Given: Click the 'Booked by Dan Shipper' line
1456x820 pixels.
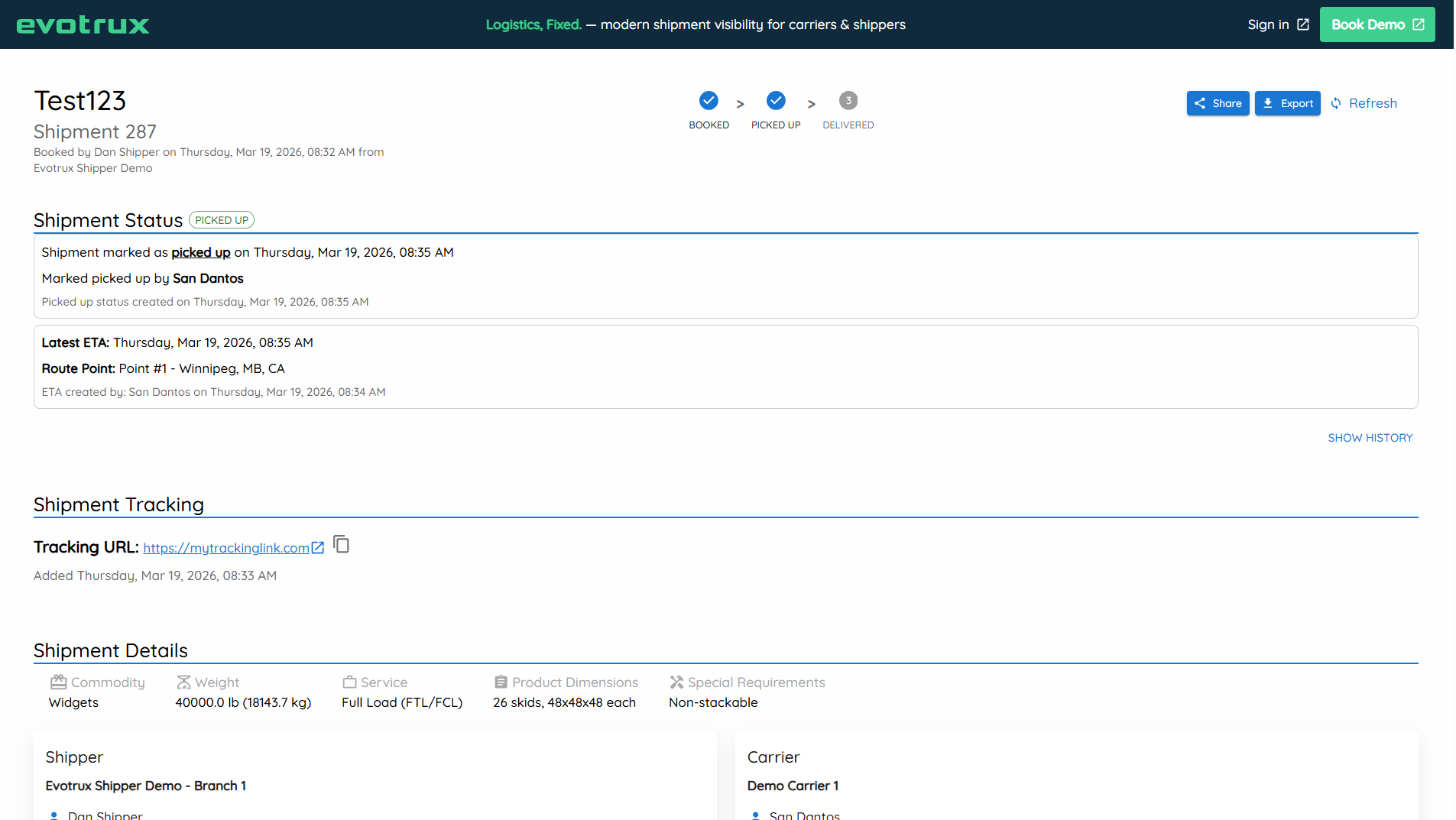Looking at the screenshot, I should coord(209,160).
